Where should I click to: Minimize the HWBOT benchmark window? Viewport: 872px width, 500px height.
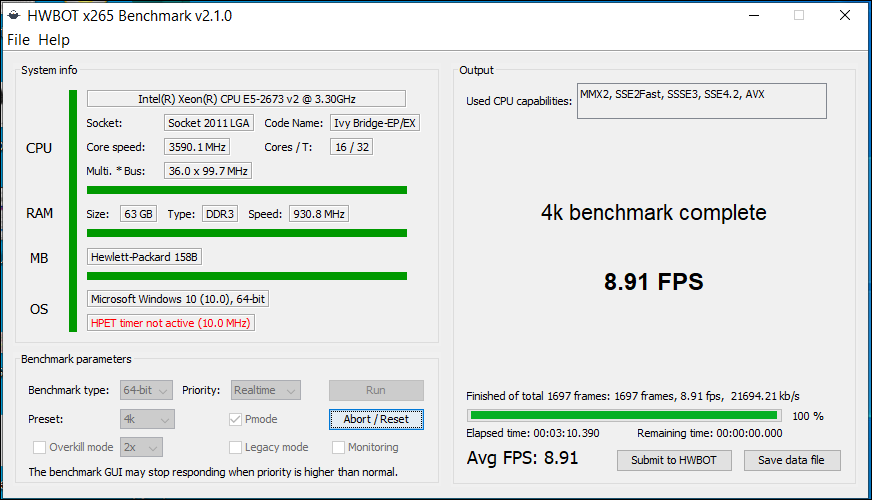754,16
